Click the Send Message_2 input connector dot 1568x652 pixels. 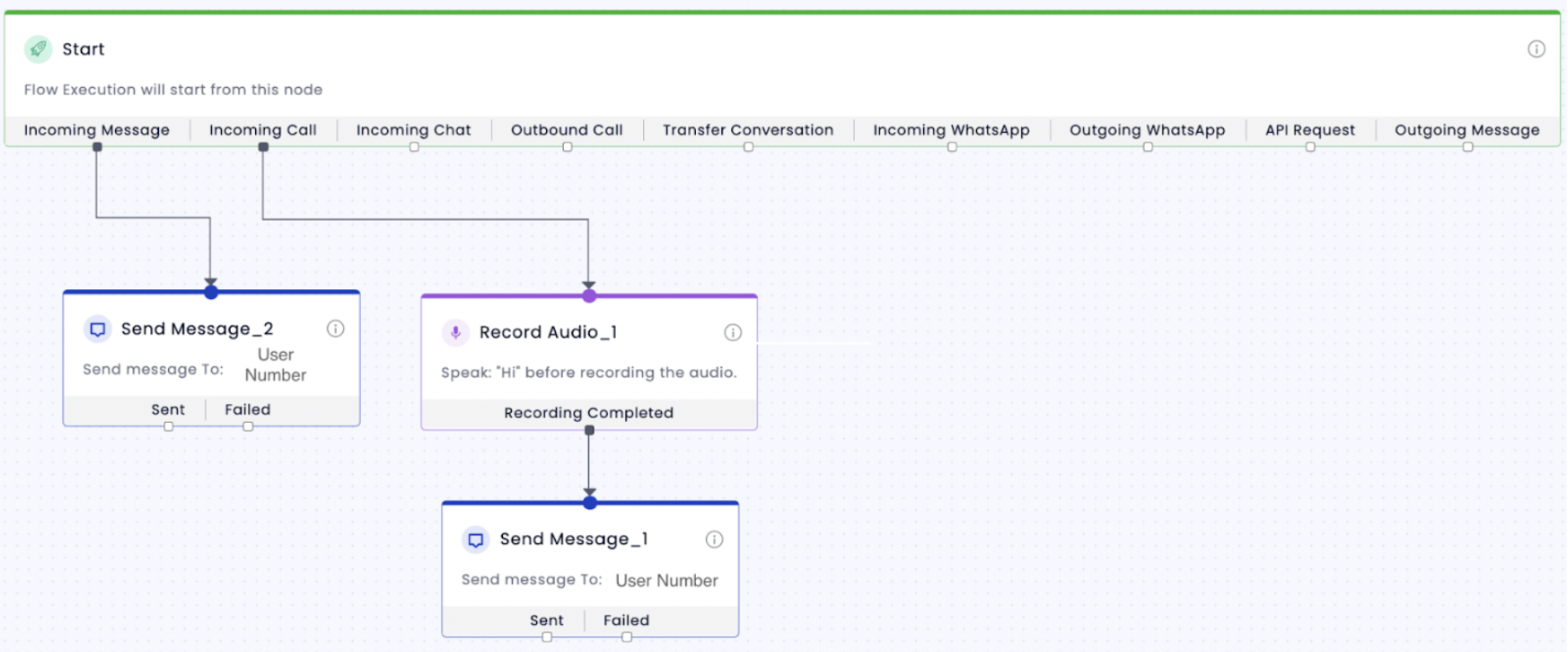point(211,292)
